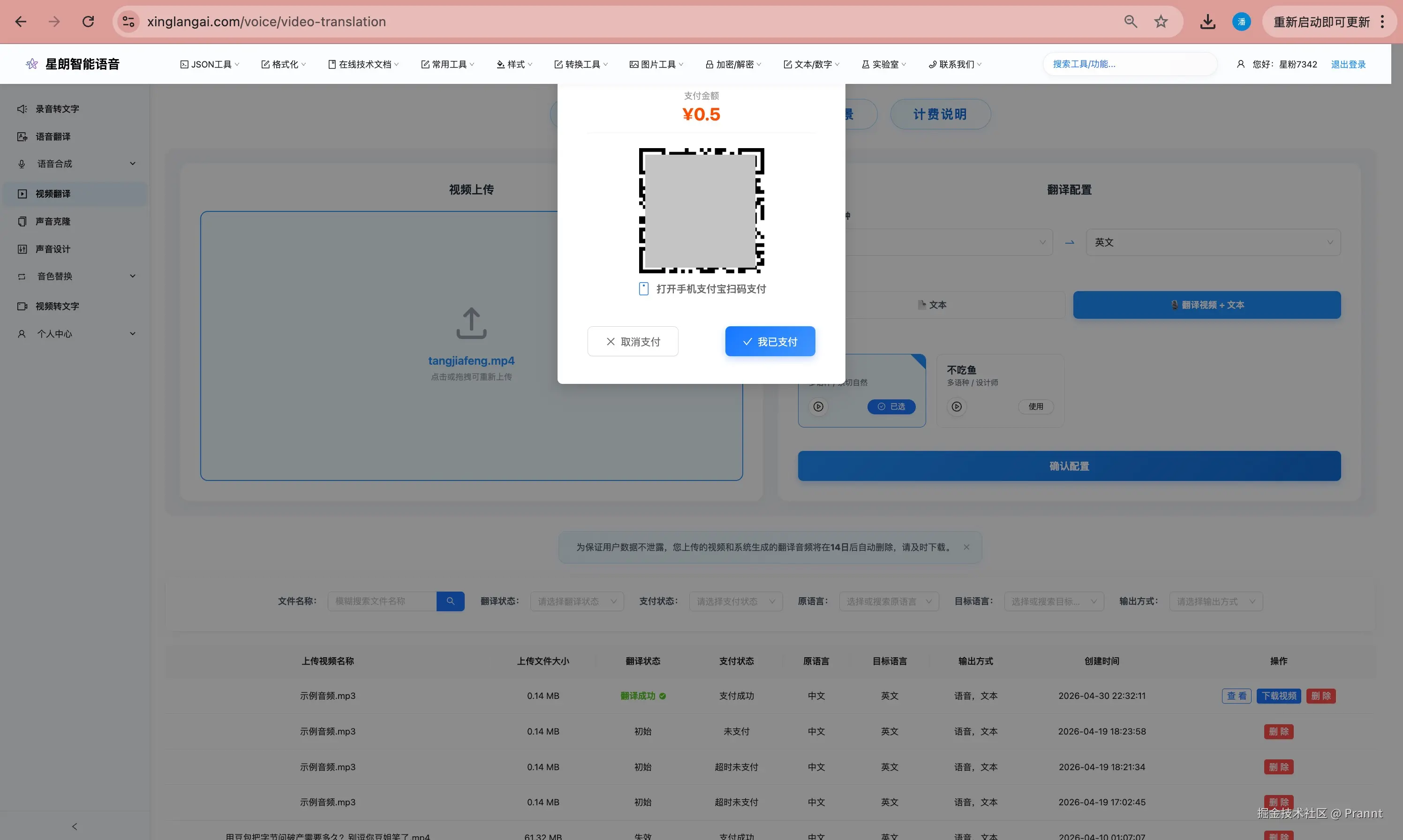Open the 翻译状态 filter dropdown
Image resolution: width=1403 pixels, height=840 pixels.
coord(576,601)
